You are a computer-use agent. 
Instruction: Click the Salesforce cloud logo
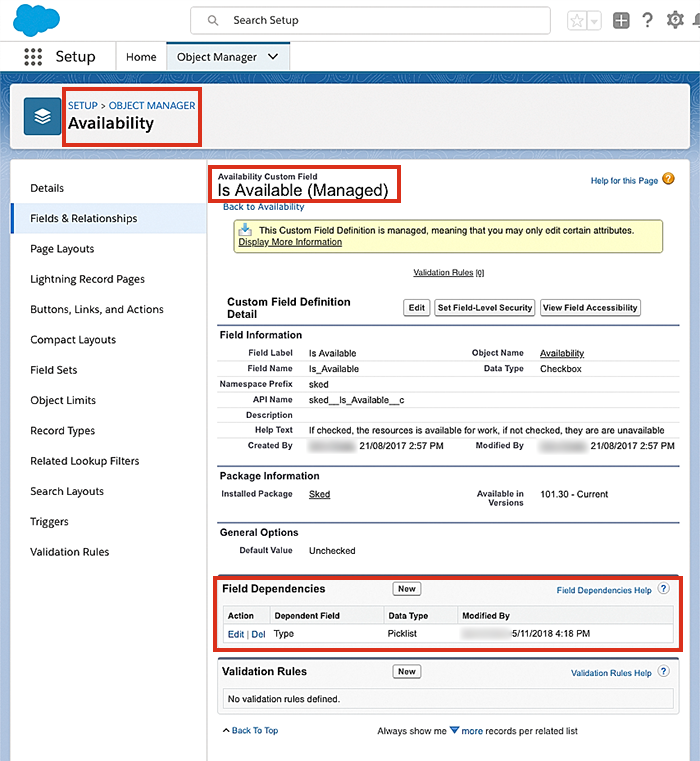(x=36, y=20)
